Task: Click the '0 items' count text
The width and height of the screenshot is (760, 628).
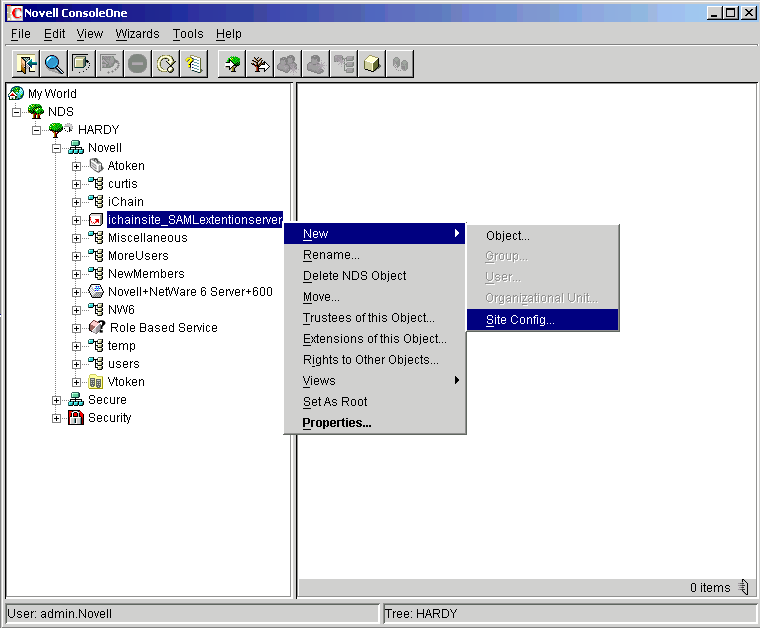Action: (x=710, y=587)
